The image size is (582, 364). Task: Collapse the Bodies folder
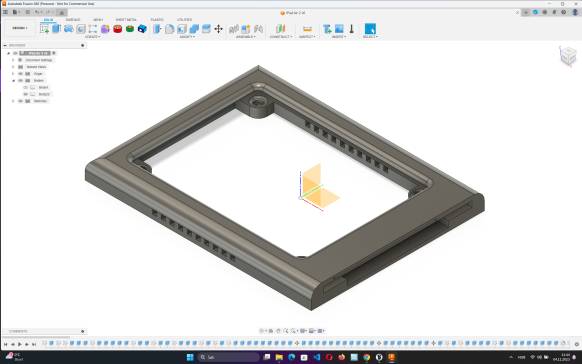pyautogui.click(x=13, y=81)
